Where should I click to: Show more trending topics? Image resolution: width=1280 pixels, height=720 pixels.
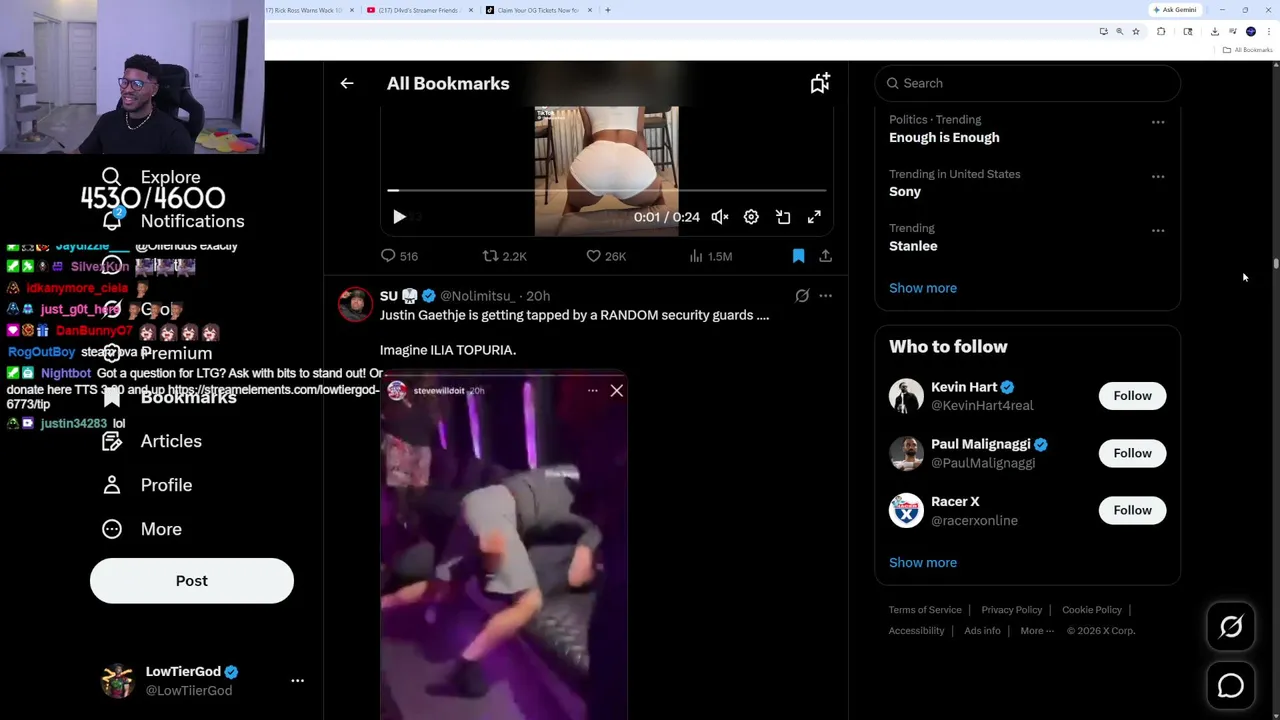[x=923, y=288]
